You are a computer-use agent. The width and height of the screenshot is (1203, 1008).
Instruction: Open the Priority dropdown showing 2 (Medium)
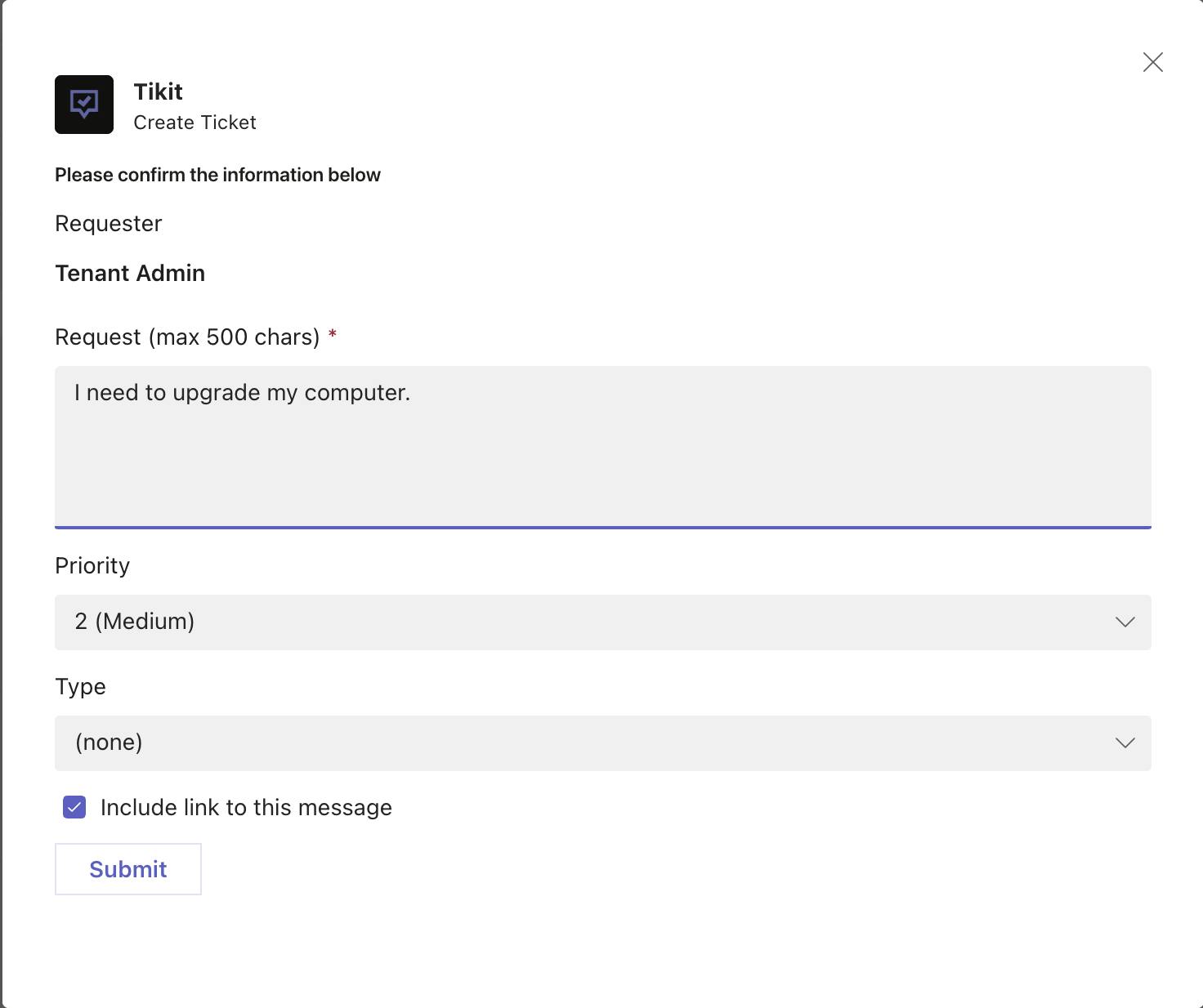[x=572, y=622]
